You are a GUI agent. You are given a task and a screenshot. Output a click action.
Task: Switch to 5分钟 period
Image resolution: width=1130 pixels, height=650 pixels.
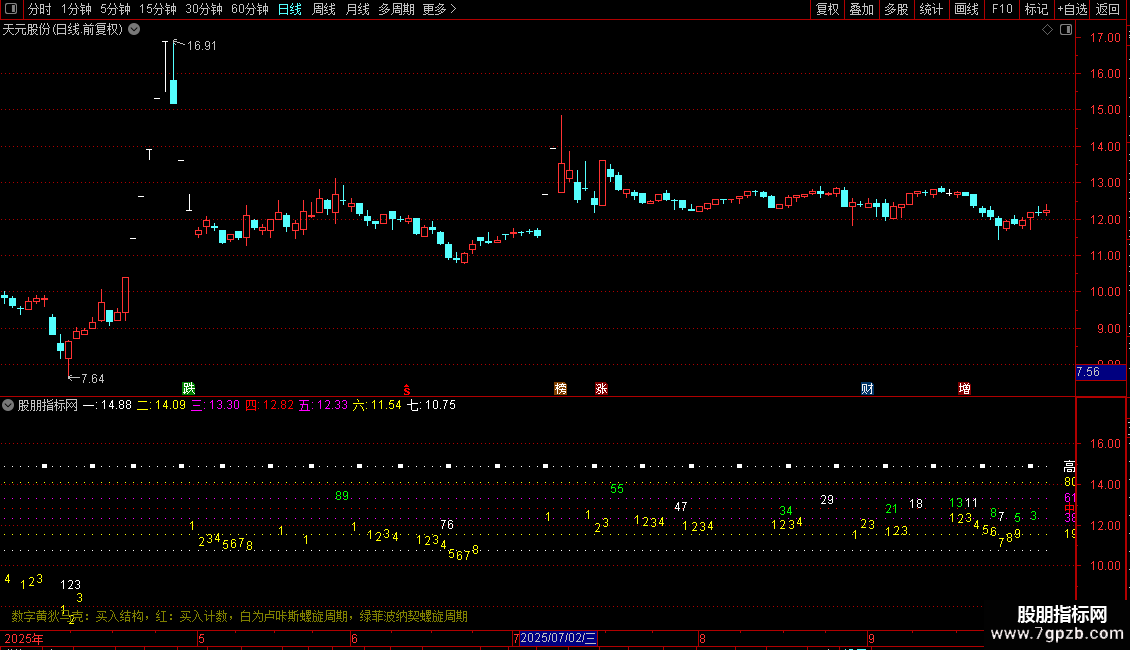(x=115, y=9)
